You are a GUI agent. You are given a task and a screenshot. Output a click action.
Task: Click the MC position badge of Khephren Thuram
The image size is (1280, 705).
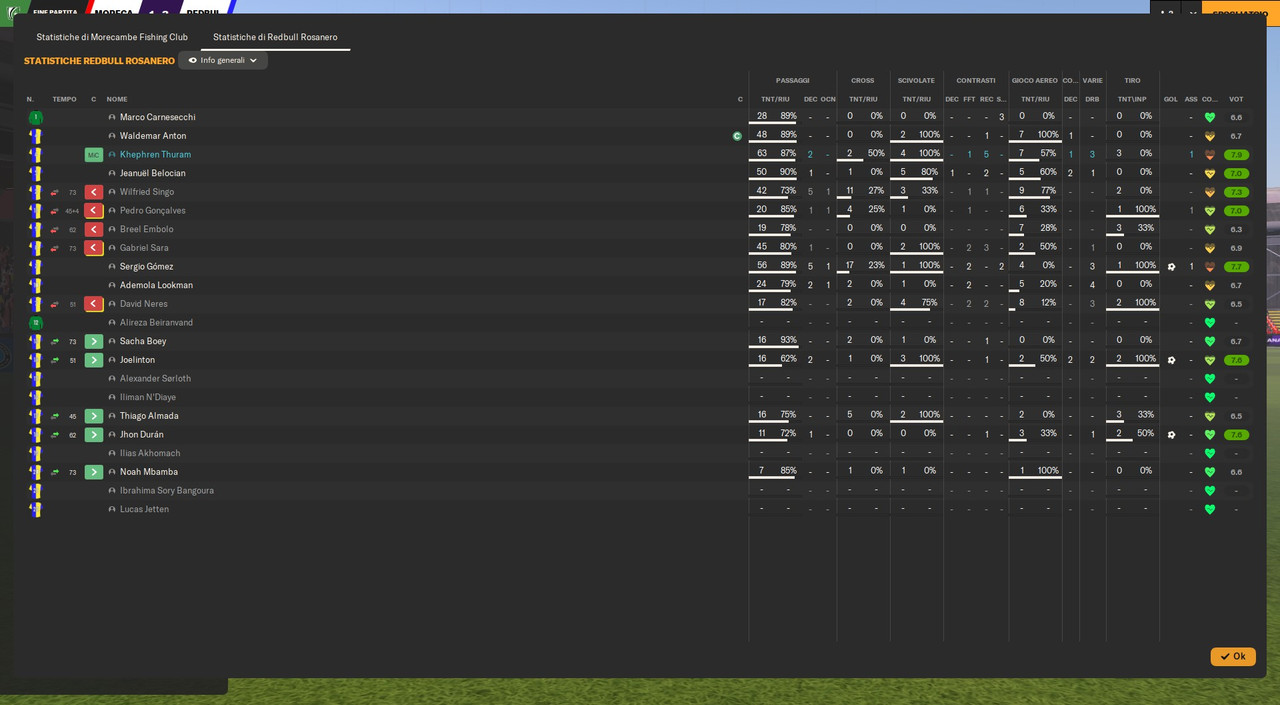point(94,155)
